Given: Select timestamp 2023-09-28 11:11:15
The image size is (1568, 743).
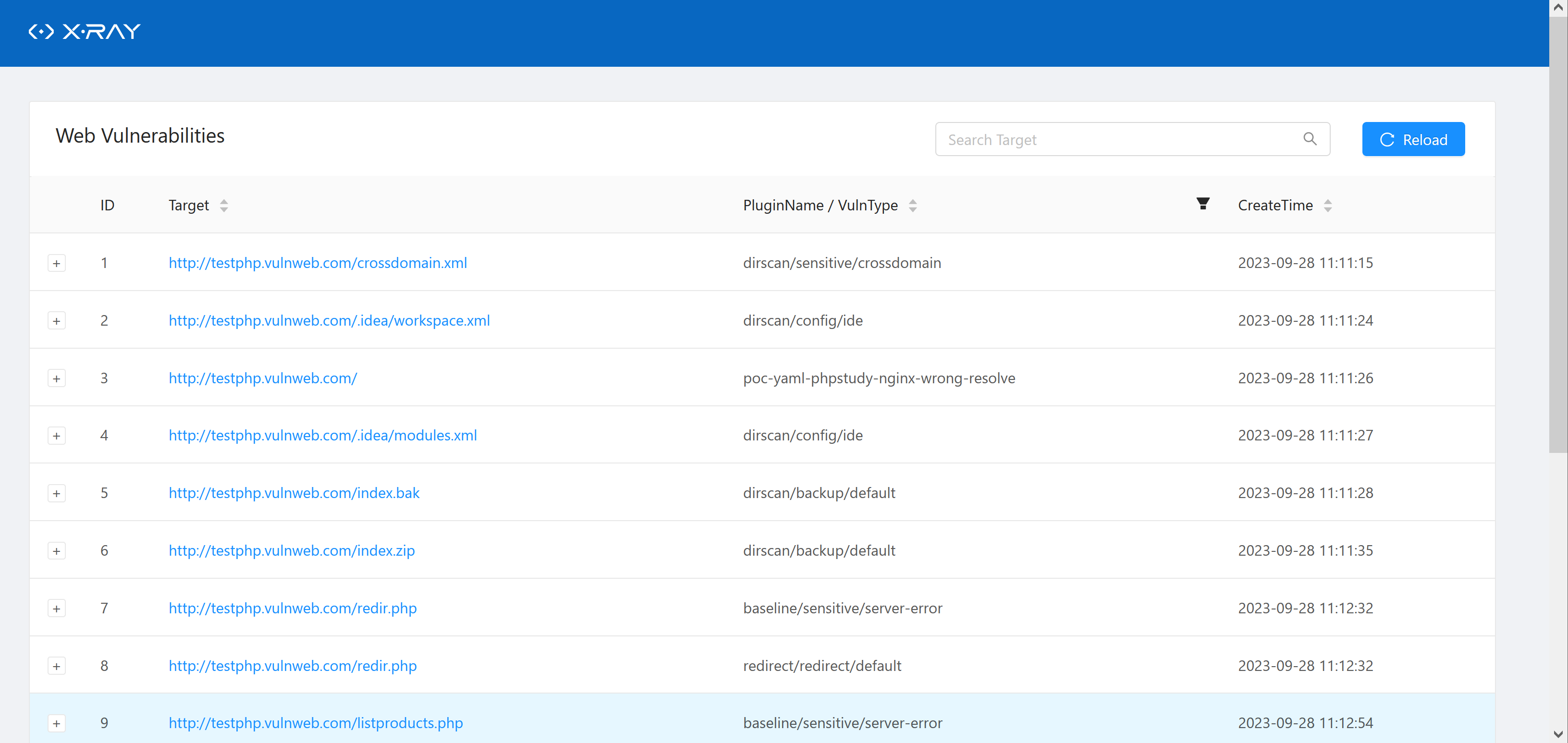Looking at the screenshot, I should click(x=1305, y=263).
